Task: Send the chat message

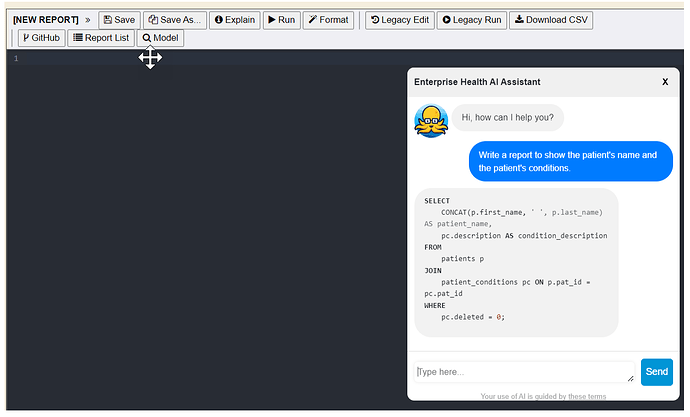Action: (x=656, y=372)
